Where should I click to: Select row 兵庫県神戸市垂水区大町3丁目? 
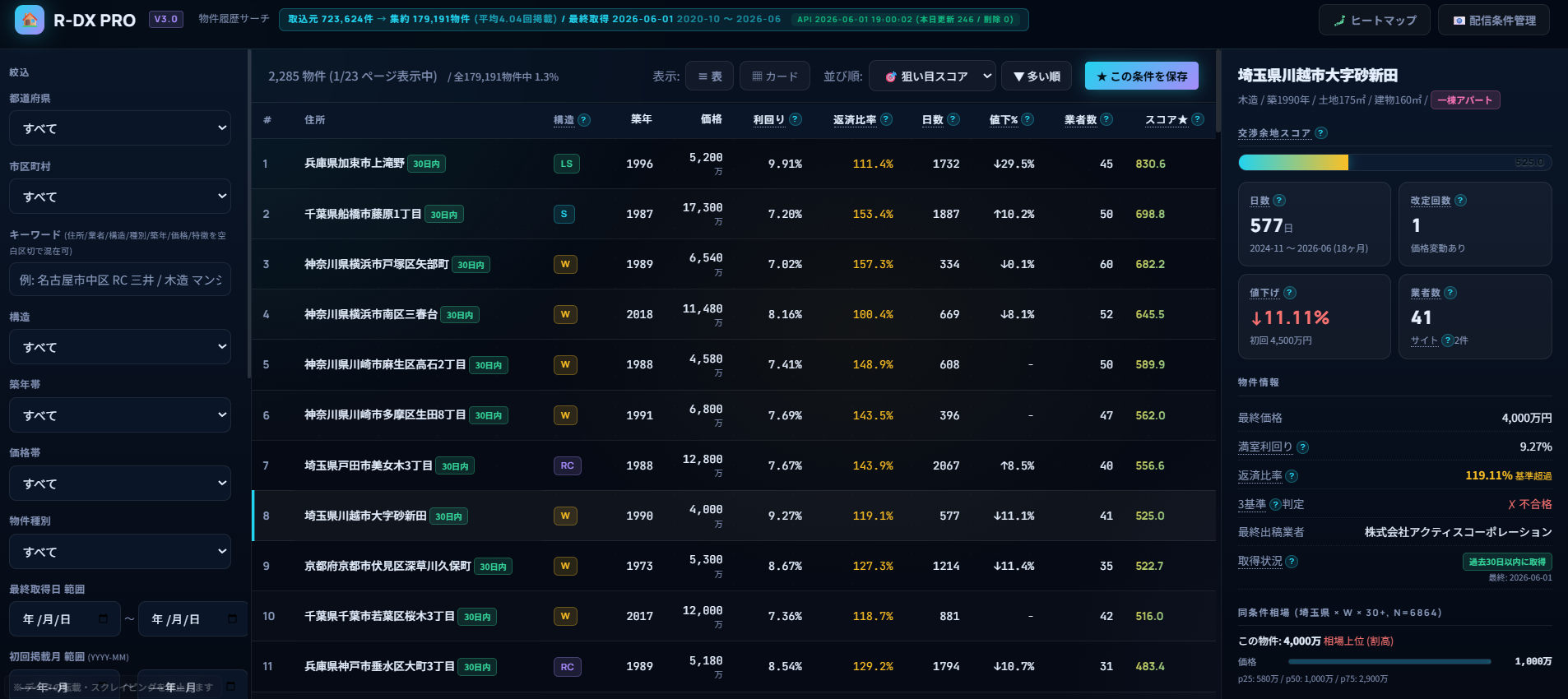734,666
